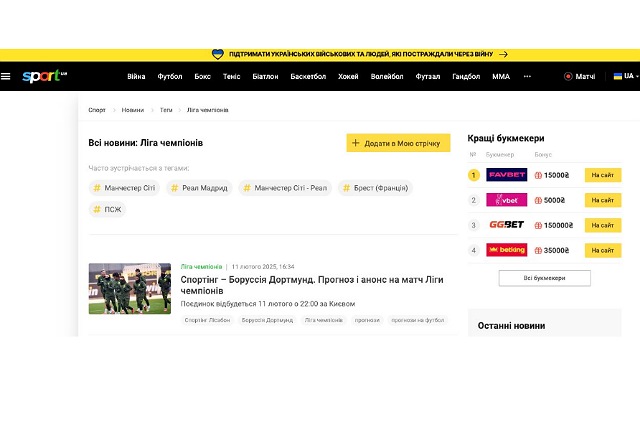
Task: Open the hamburger side menu
Action: 6,76
